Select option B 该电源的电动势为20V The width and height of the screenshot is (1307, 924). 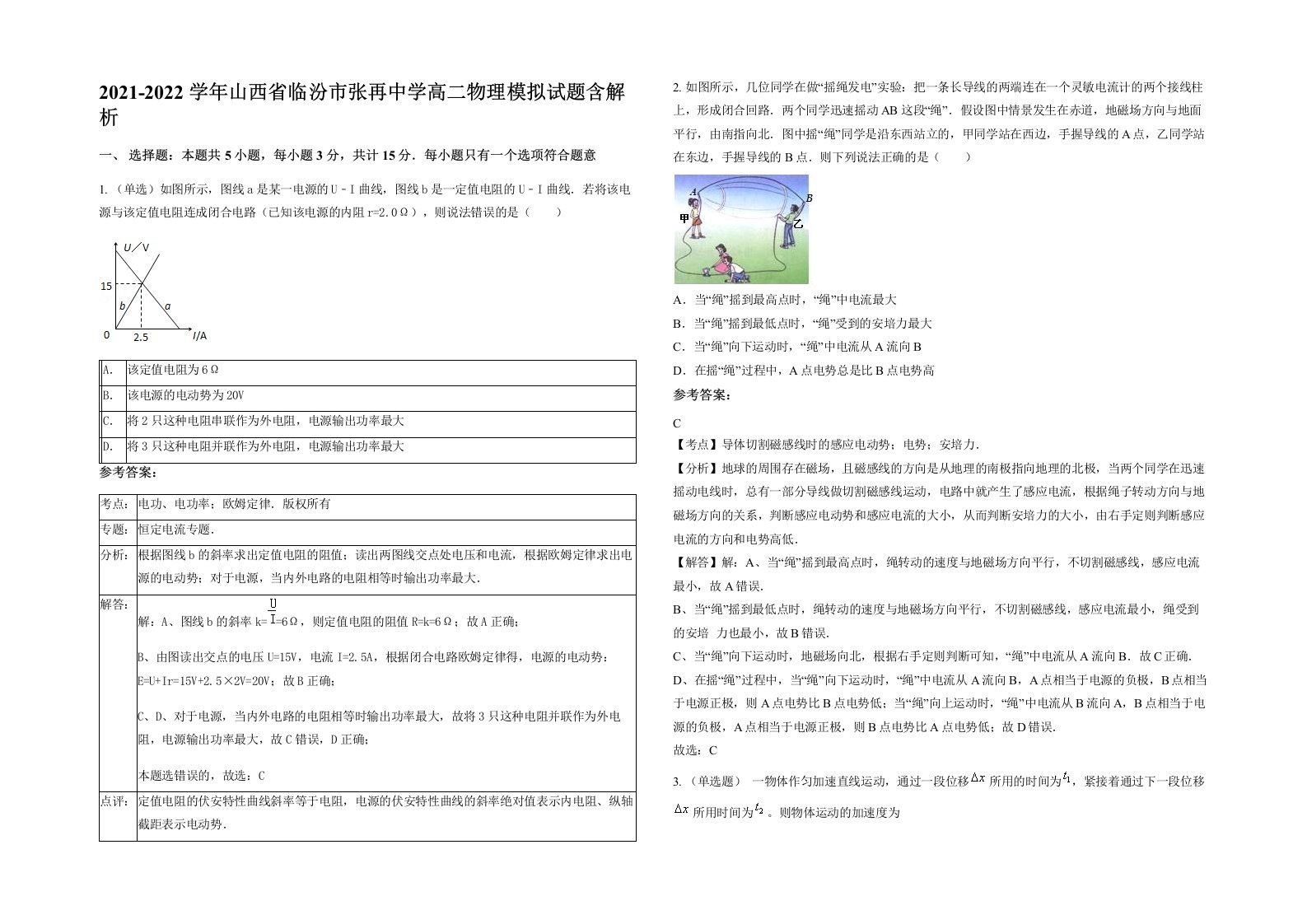tap(367, 398)
